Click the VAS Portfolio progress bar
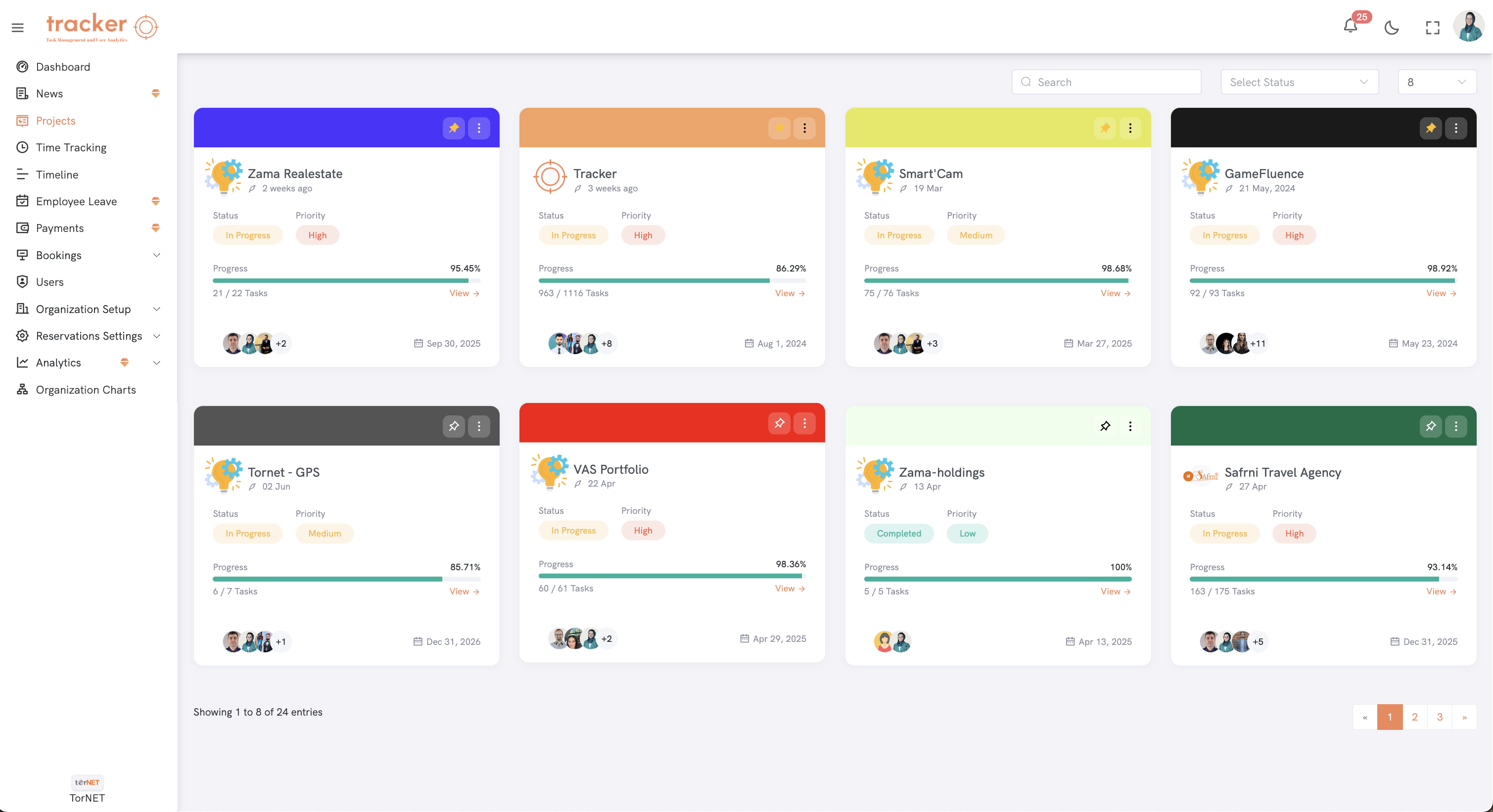1493x812 pixels. (672, 576)
